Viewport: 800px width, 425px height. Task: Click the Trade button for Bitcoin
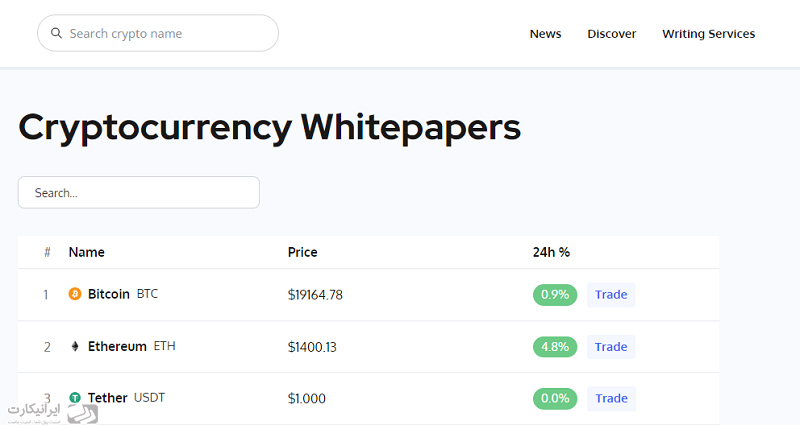[611, 295]
